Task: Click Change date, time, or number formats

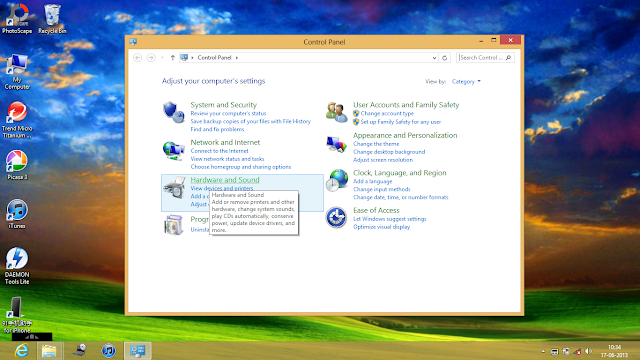Action: [x=400, y=197]
